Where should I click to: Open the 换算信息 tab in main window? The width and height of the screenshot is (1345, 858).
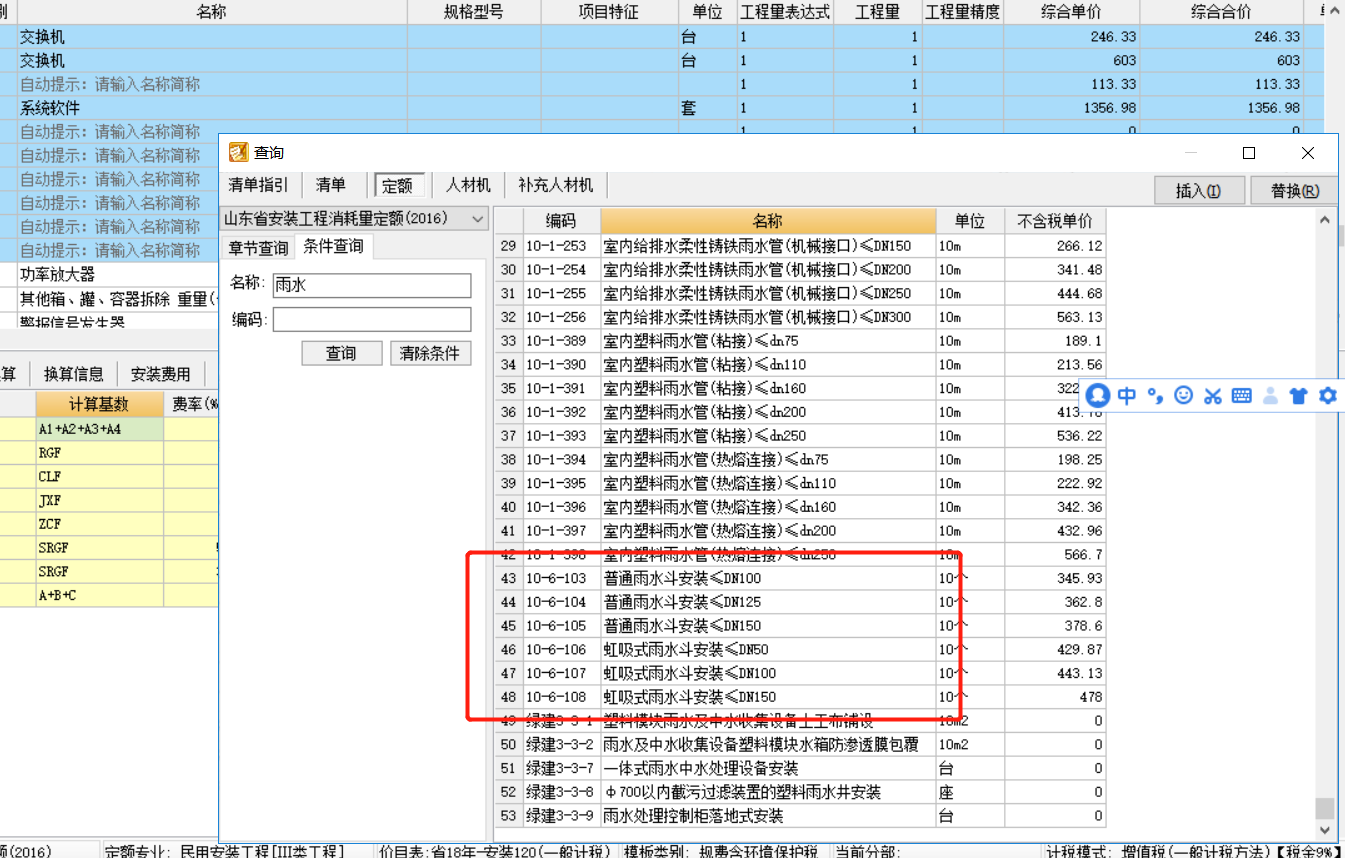click(x=73, y=374)
